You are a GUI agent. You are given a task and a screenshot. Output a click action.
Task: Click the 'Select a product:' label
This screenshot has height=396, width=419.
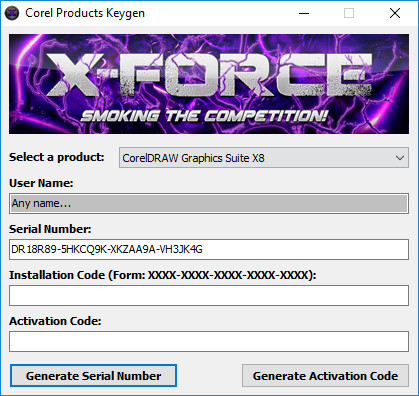click(57, 157)
